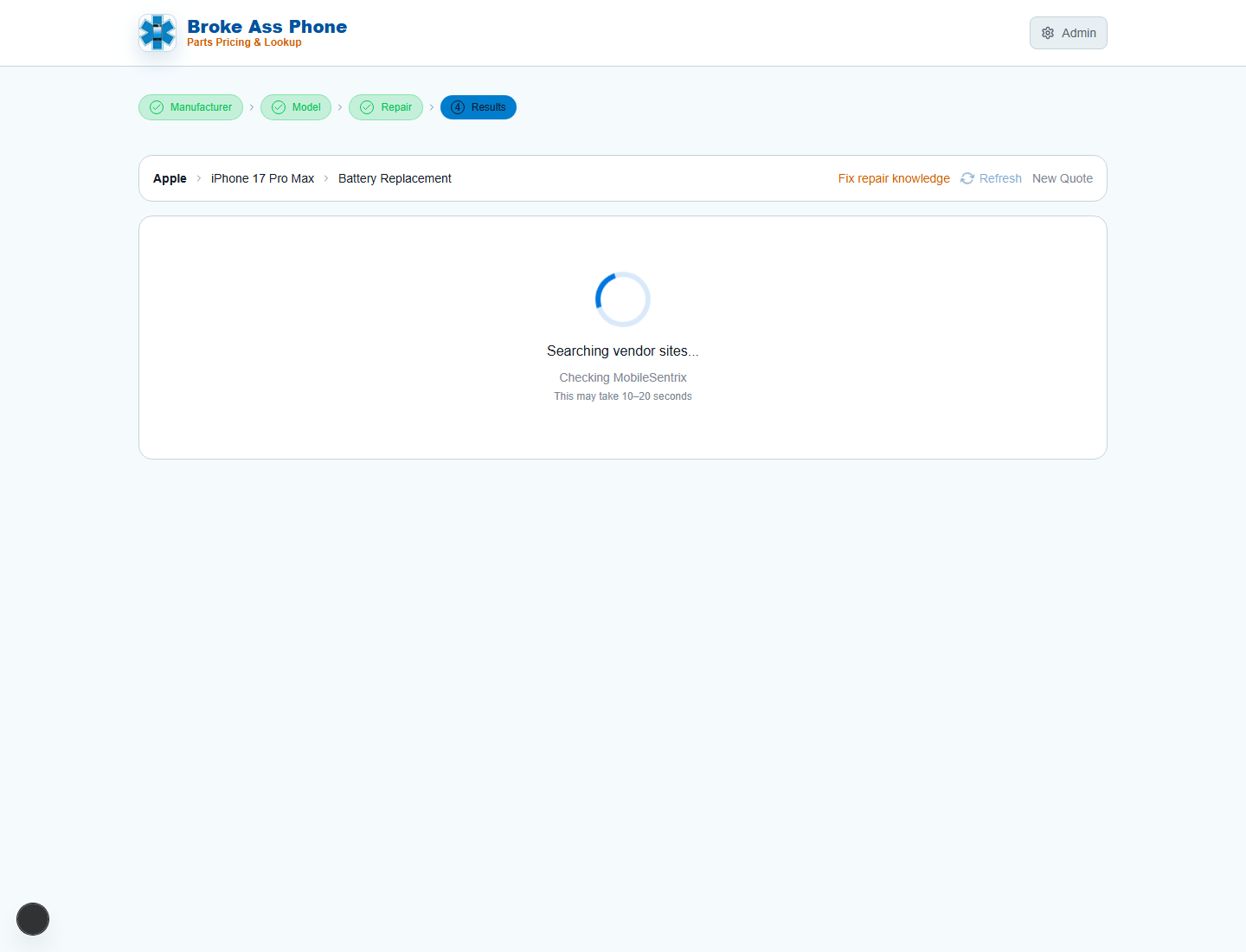Click the Broke Ass Phone logo icon
This screenshot has height=952, width=1246.
(157, 33)
